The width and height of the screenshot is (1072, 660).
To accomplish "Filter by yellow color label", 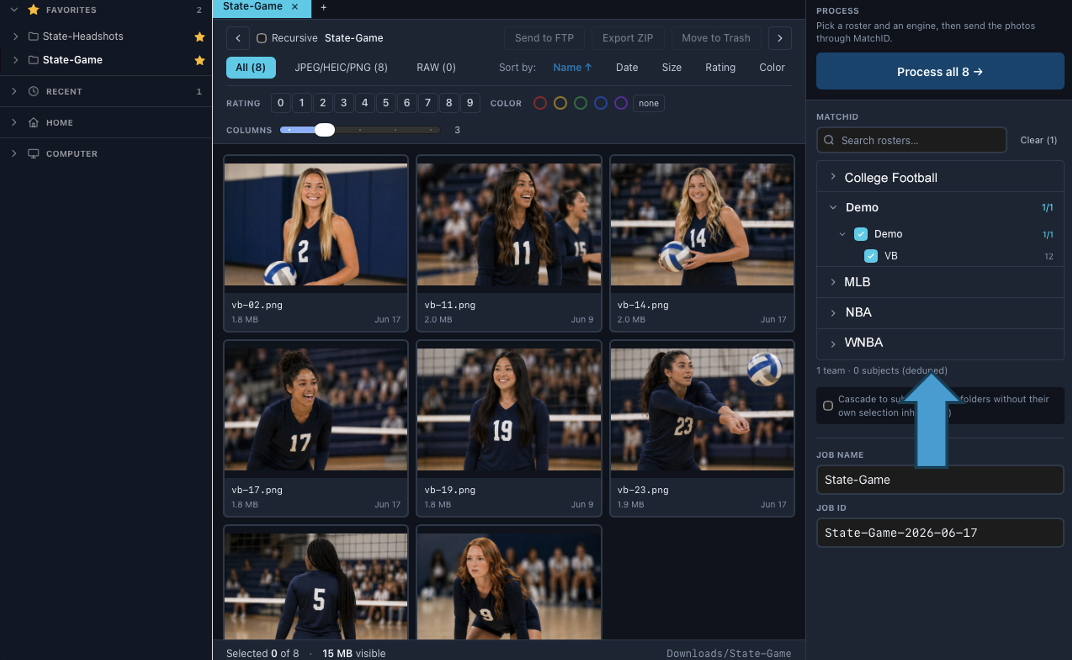I will 560,103.
